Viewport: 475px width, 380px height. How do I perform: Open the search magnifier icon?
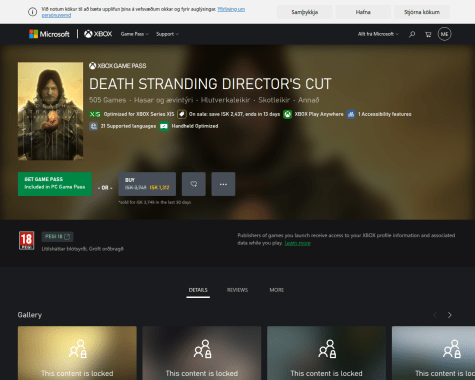(412, 34)
